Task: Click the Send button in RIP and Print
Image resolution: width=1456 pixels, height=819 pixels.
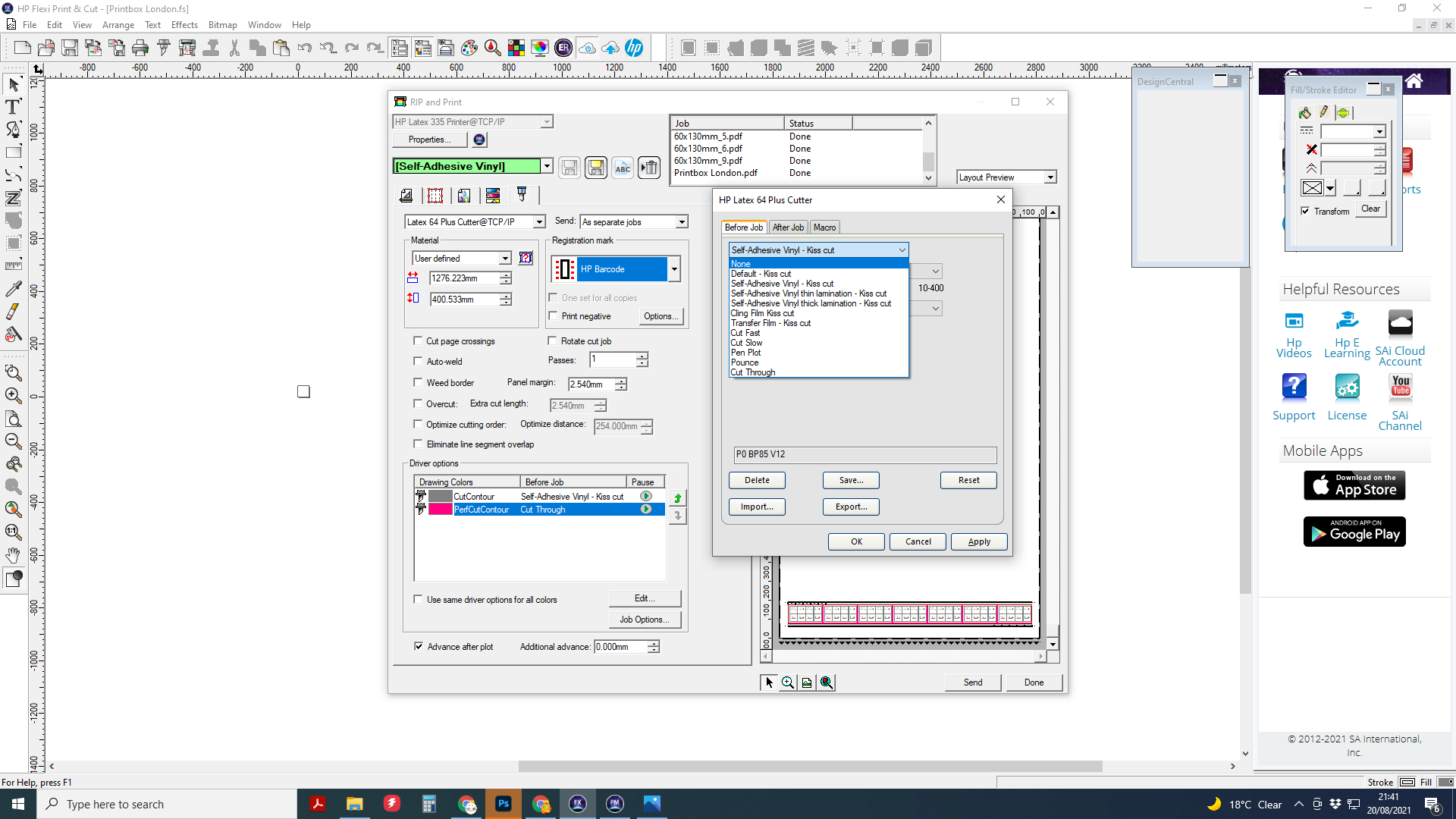Action: [x=973, y=682]
